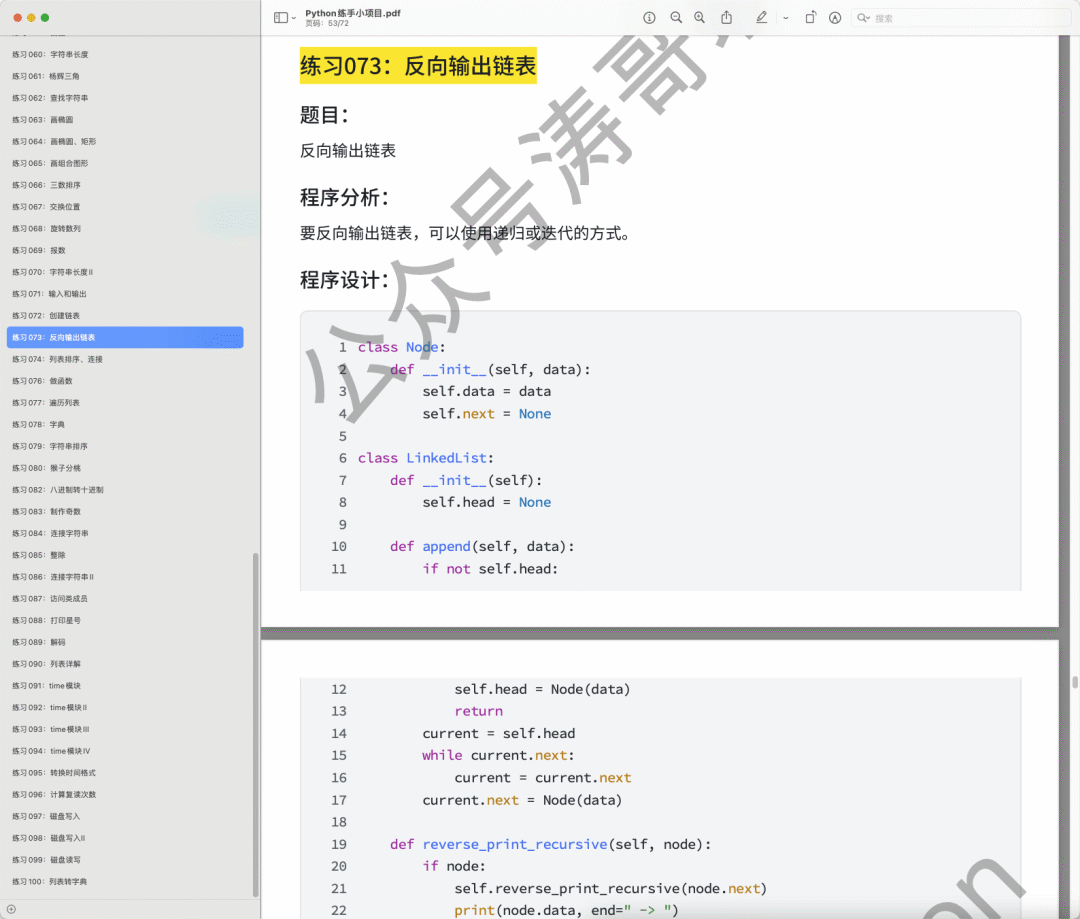The image size is (1080, 919).
Task: Focus the search field
Action: (x=964, y=18)
